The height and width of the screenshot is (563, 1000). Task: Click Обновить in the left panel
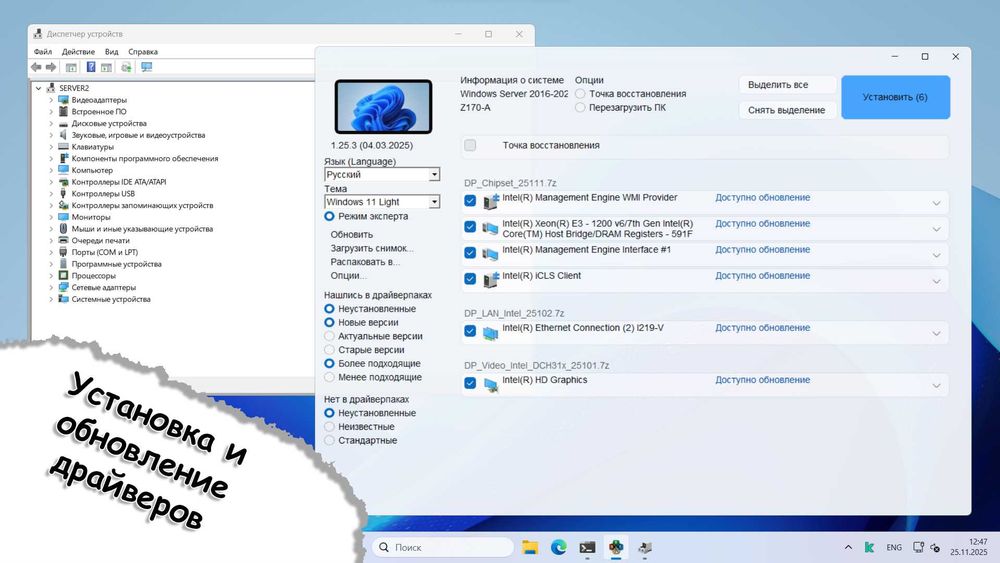click(x=351, y=235)
